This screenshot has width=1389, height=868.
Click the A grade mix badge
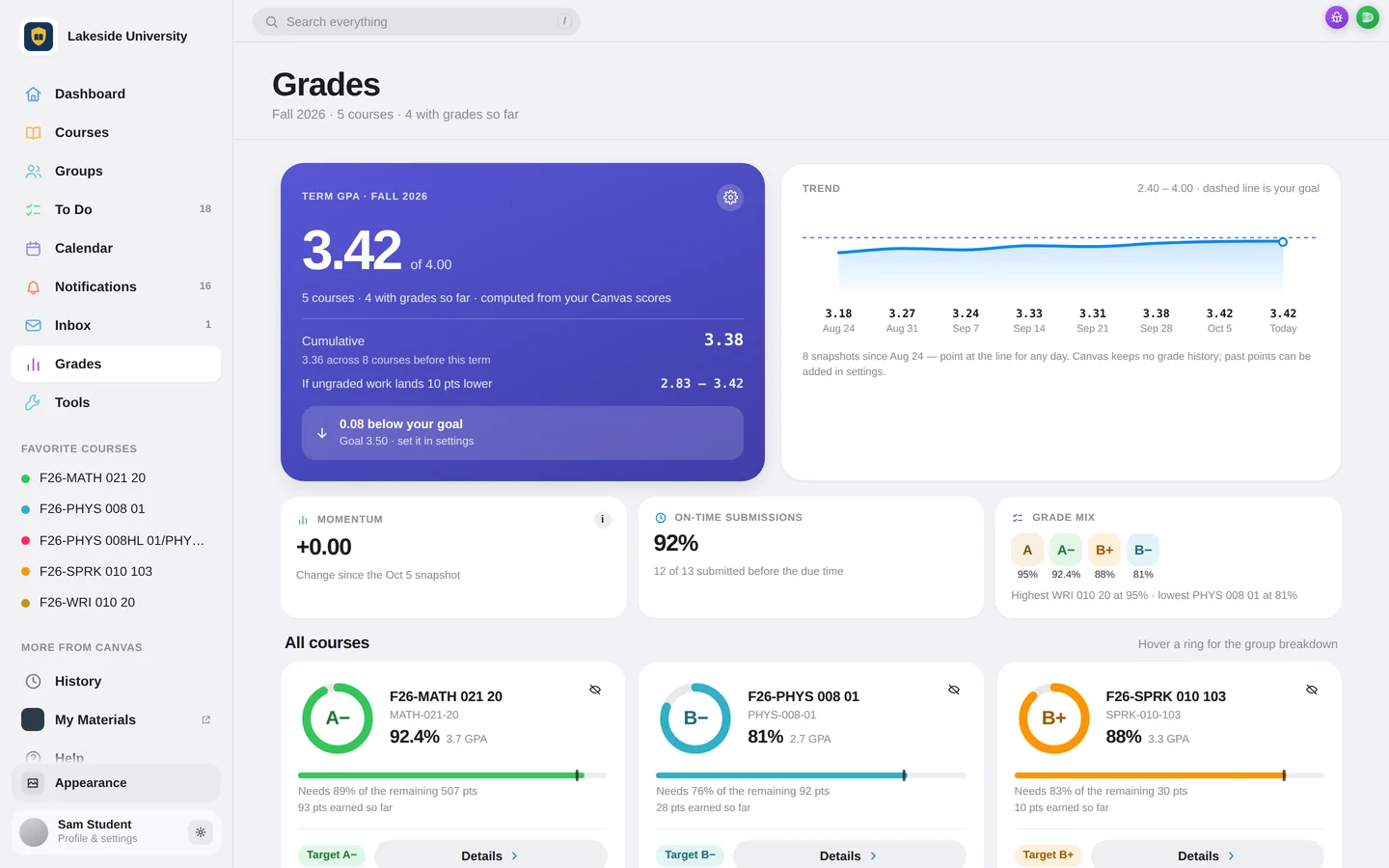(x=1027, y=550)
